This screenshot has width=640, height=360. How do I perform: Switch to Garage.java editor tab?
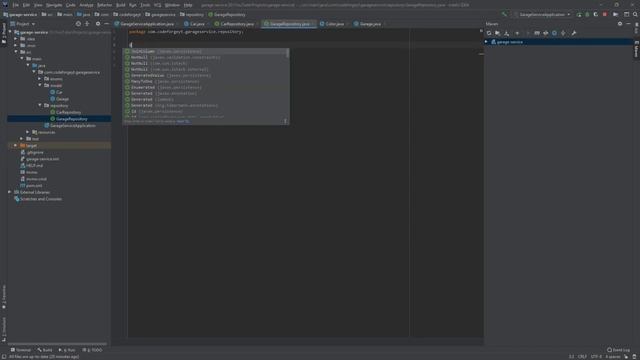pos(368,24)
